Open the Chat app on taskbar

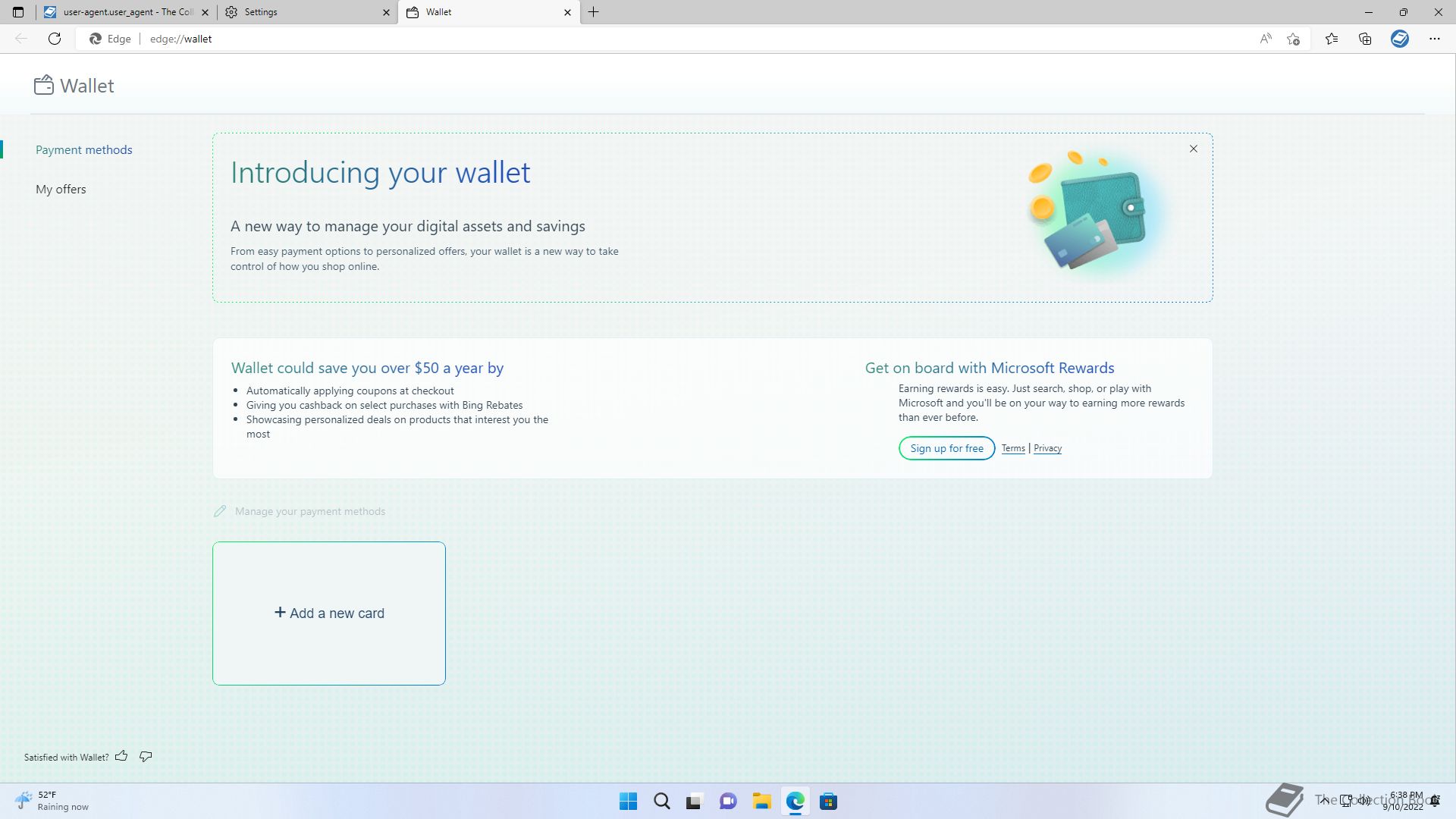(728, 801)
